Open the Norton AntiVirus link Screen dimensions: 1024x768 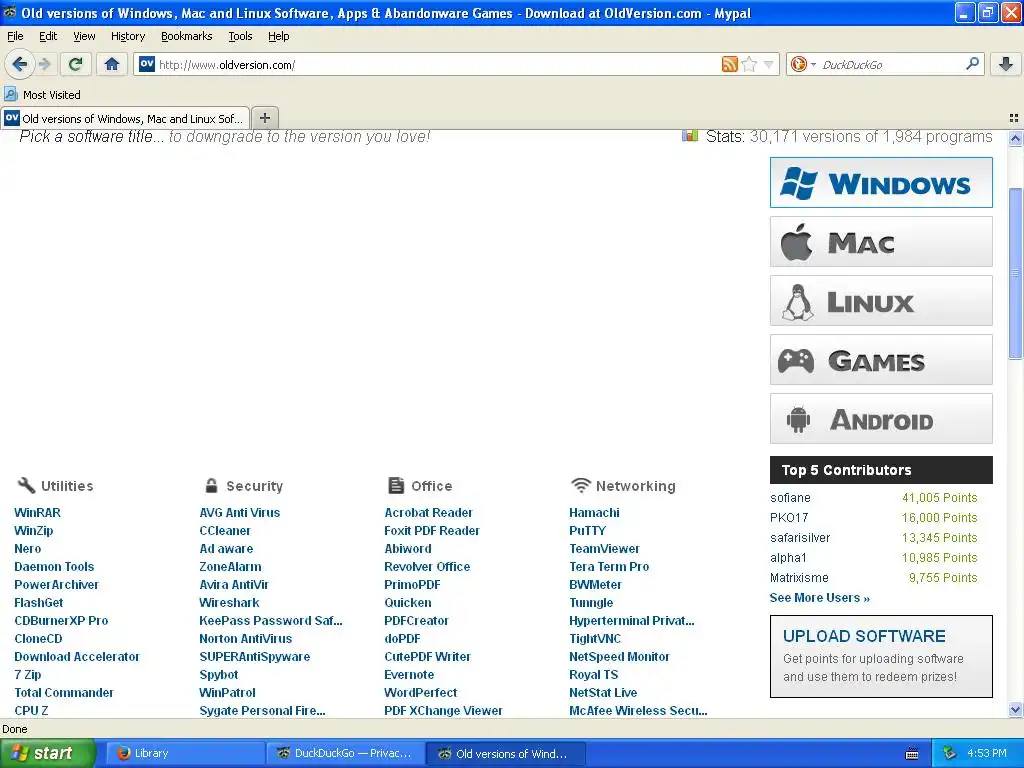coord(246,639)
